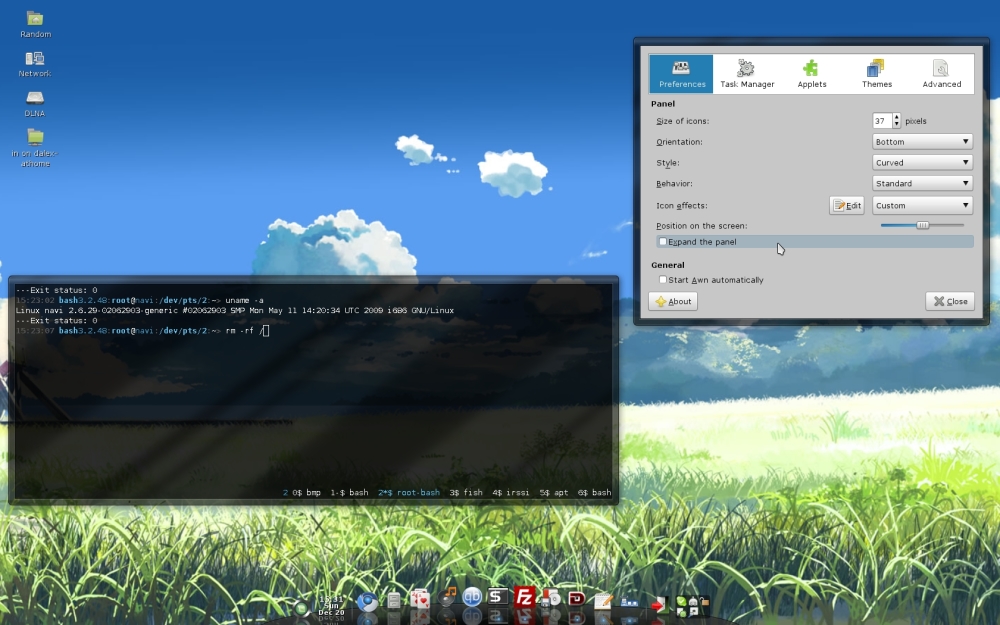Enable Start Awn automatically checkbox

(663, 279)
